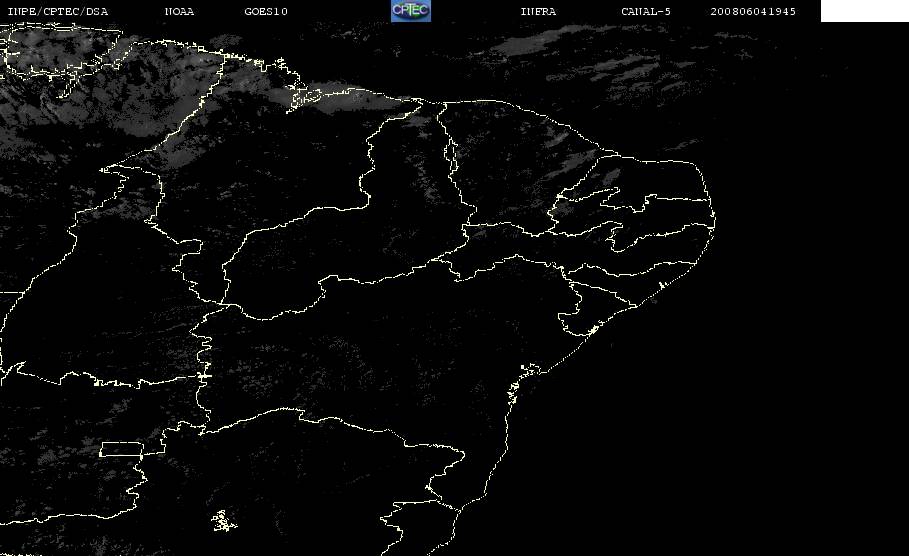Select the INFRA label in the header
This screenshot has height=556, width=909.
[x=538, y=12]
